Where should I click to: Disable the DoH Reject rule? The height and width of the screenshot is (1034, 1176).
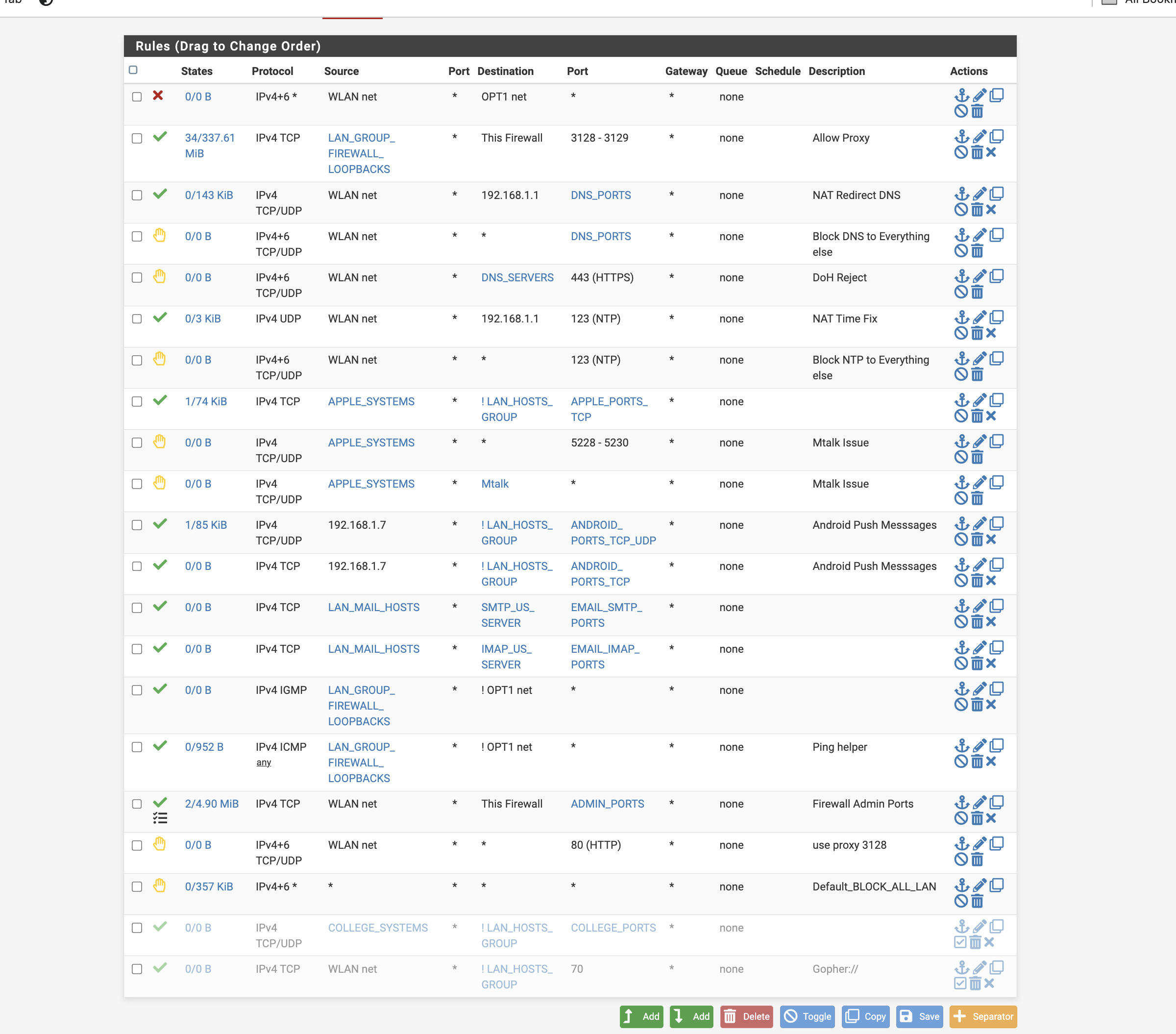pyautogui.click(x=961, y=292)
